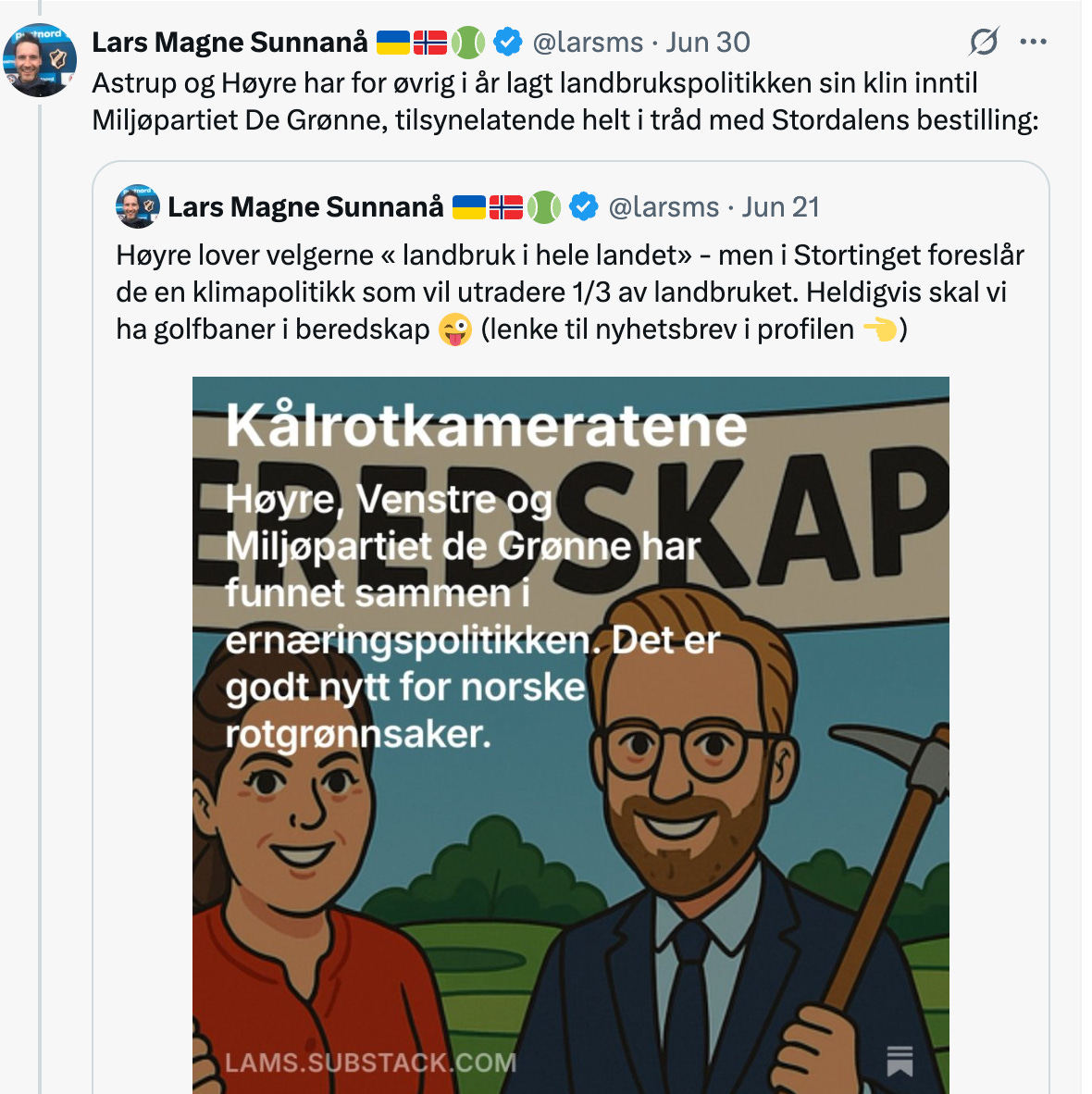Click the Jun 21 timestamp in the quoted tweet
Image resolution: width=1092 pixels, height=1094 pixels.
(x=780, y=207)
